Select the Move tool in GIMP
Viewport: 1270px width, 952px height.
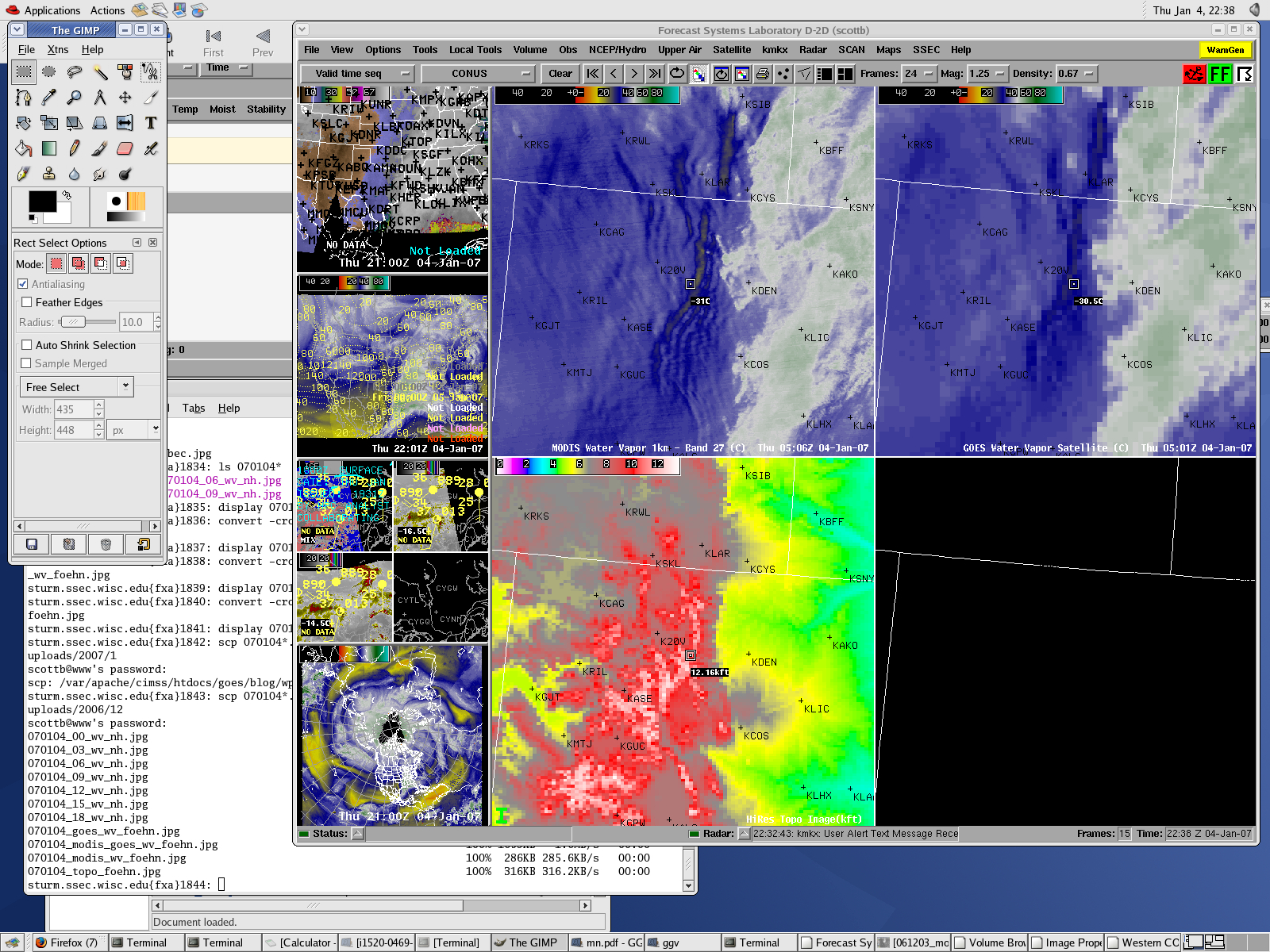point(125,98)
